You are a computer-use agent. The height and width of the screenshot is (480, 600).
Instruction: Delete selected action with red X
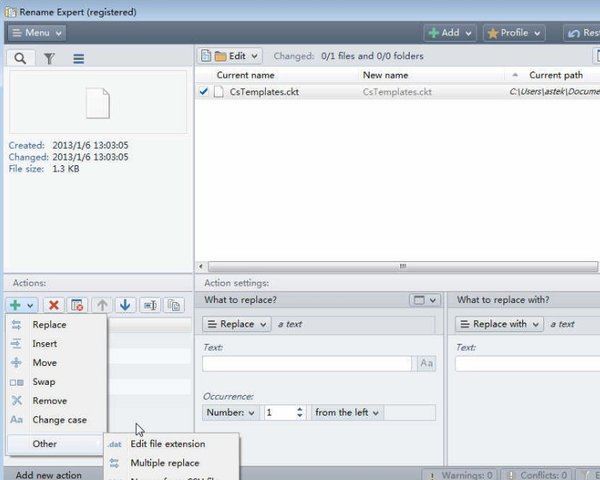[x=54, y=305]
